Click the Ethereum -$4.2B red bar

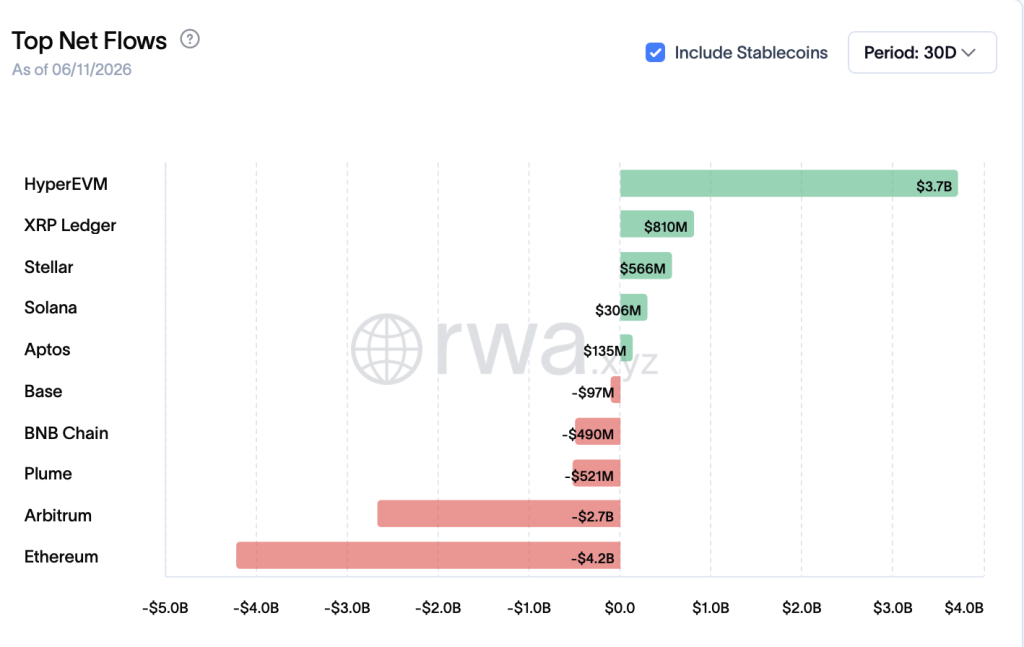click(x=428, y=556)
